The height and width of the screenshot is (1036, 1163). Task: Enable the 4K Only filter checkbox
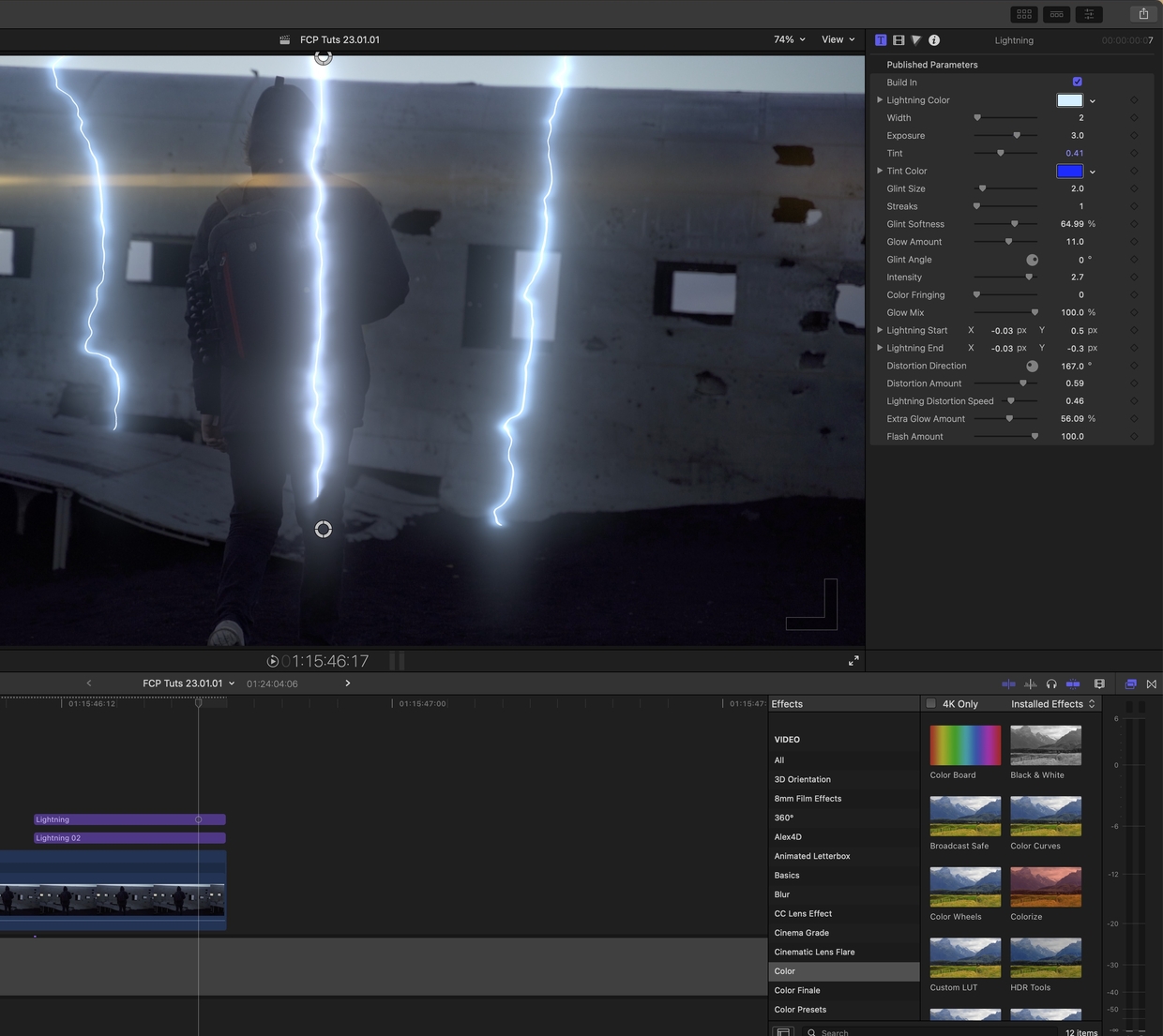click(x=930, y=703)
